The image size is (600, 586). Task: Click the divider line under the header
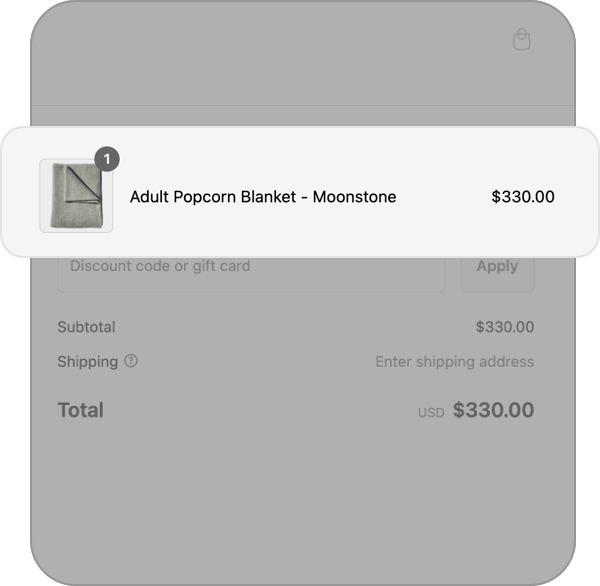pos(300,105)
